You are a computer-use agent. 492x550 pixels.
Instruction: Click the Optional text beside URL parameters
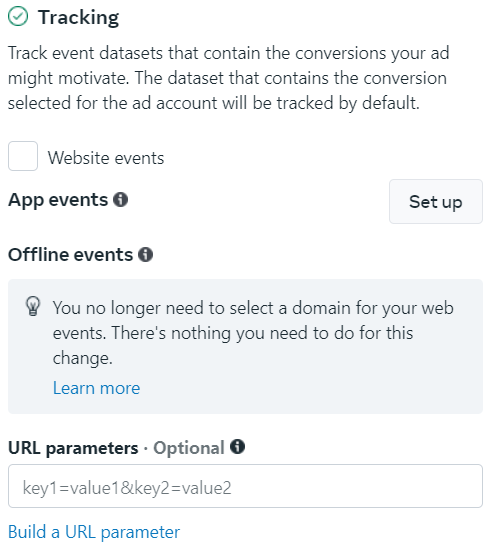click(x=189, y=449)
